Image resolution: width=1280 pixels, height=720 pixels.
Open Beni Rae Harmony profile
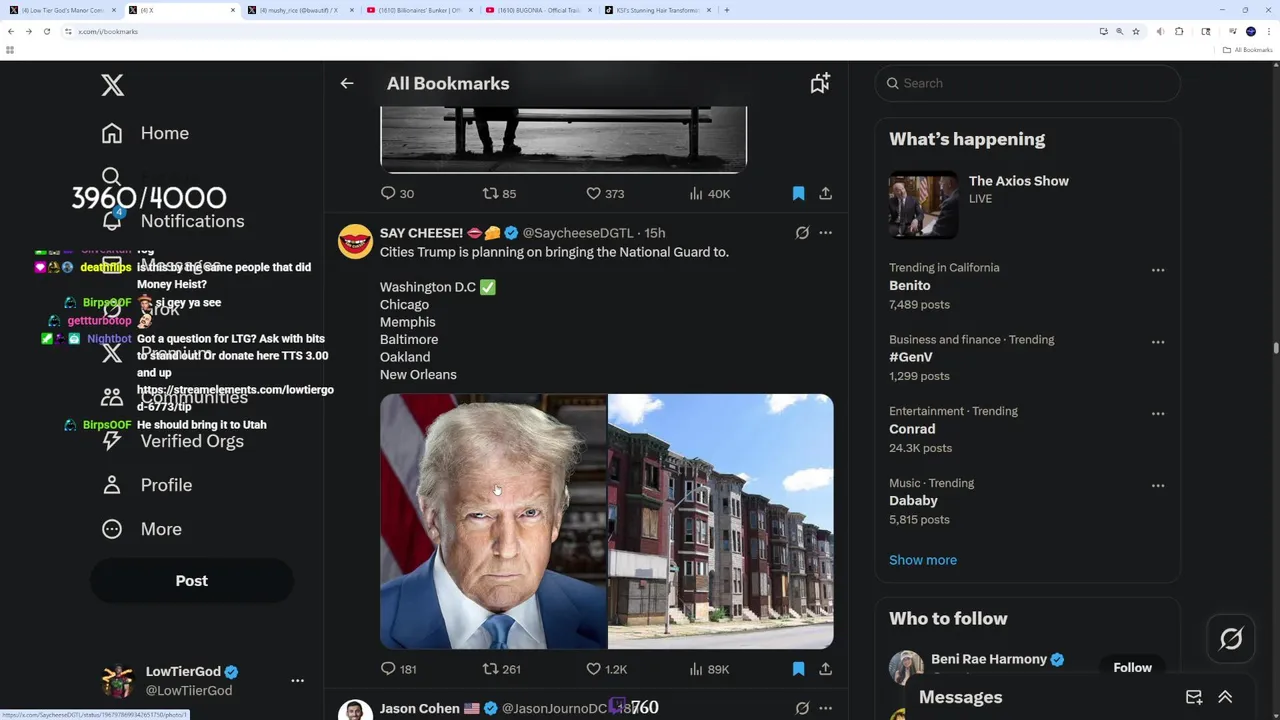989,659
